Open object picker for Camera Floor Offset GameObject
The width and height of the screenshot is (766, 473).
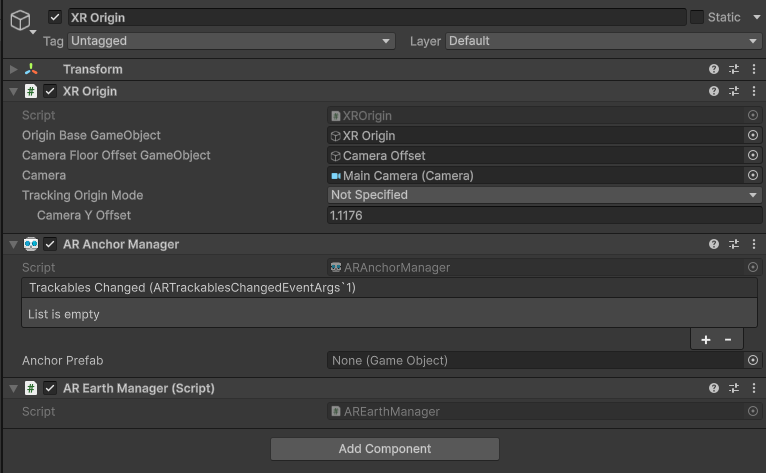[x=753, y=155]
